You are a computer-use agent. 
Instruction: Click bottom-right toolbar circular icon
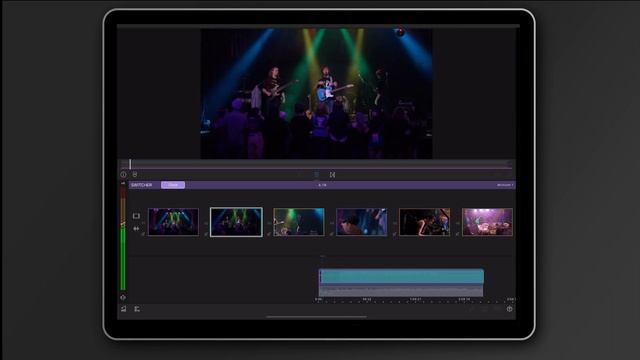[x=509, y=309]
